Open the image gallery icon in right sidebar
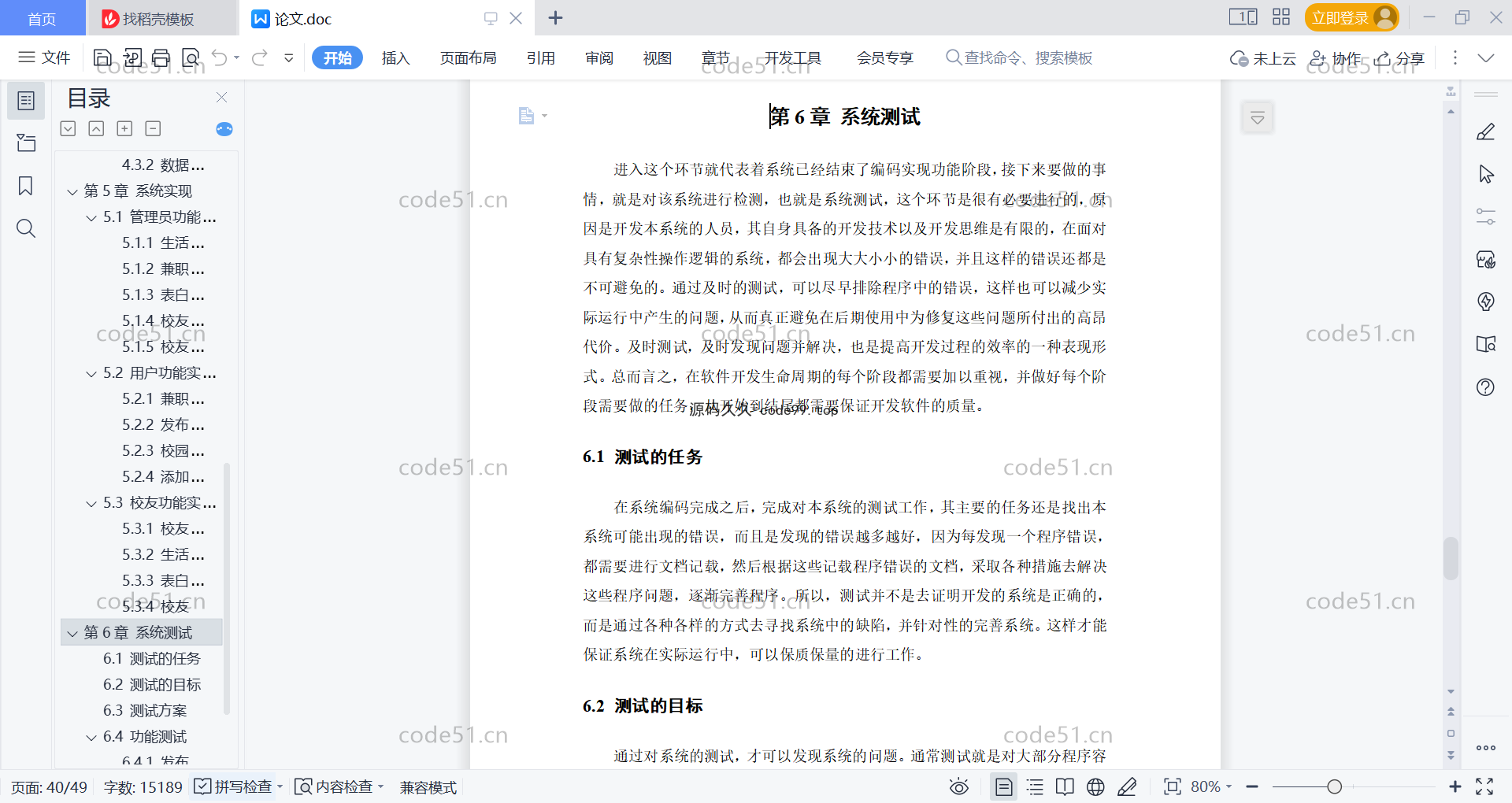 pyautogui.click(x=1486, y=259)
